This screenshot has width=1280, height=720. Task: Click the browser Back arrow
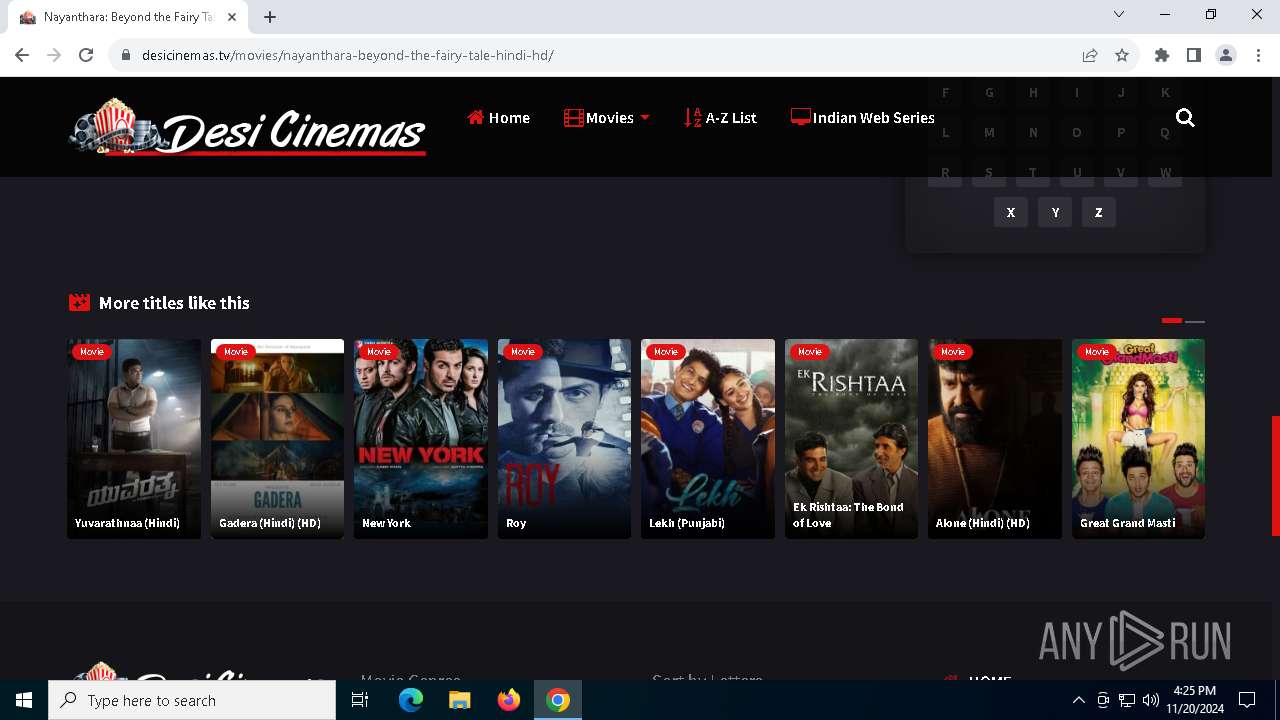tap(22, 55)
